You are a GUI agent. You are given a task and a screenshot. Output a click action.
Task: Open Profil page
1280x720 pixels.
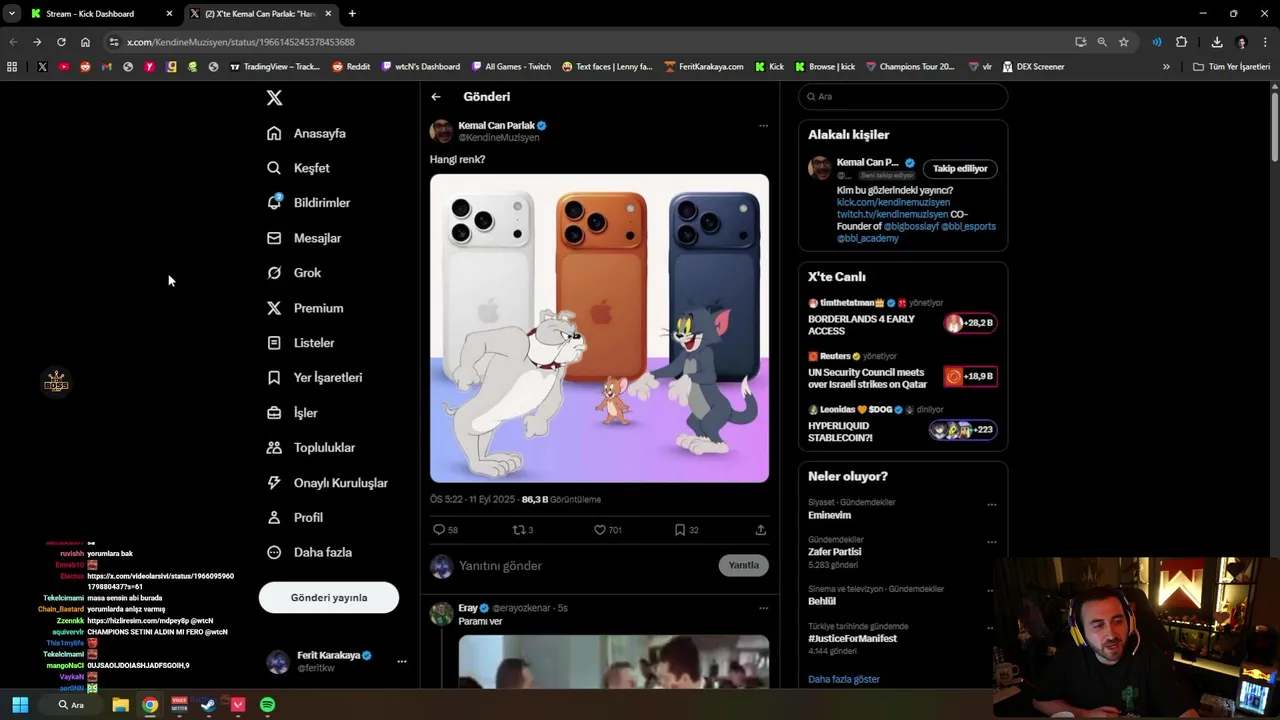(295, 518)
